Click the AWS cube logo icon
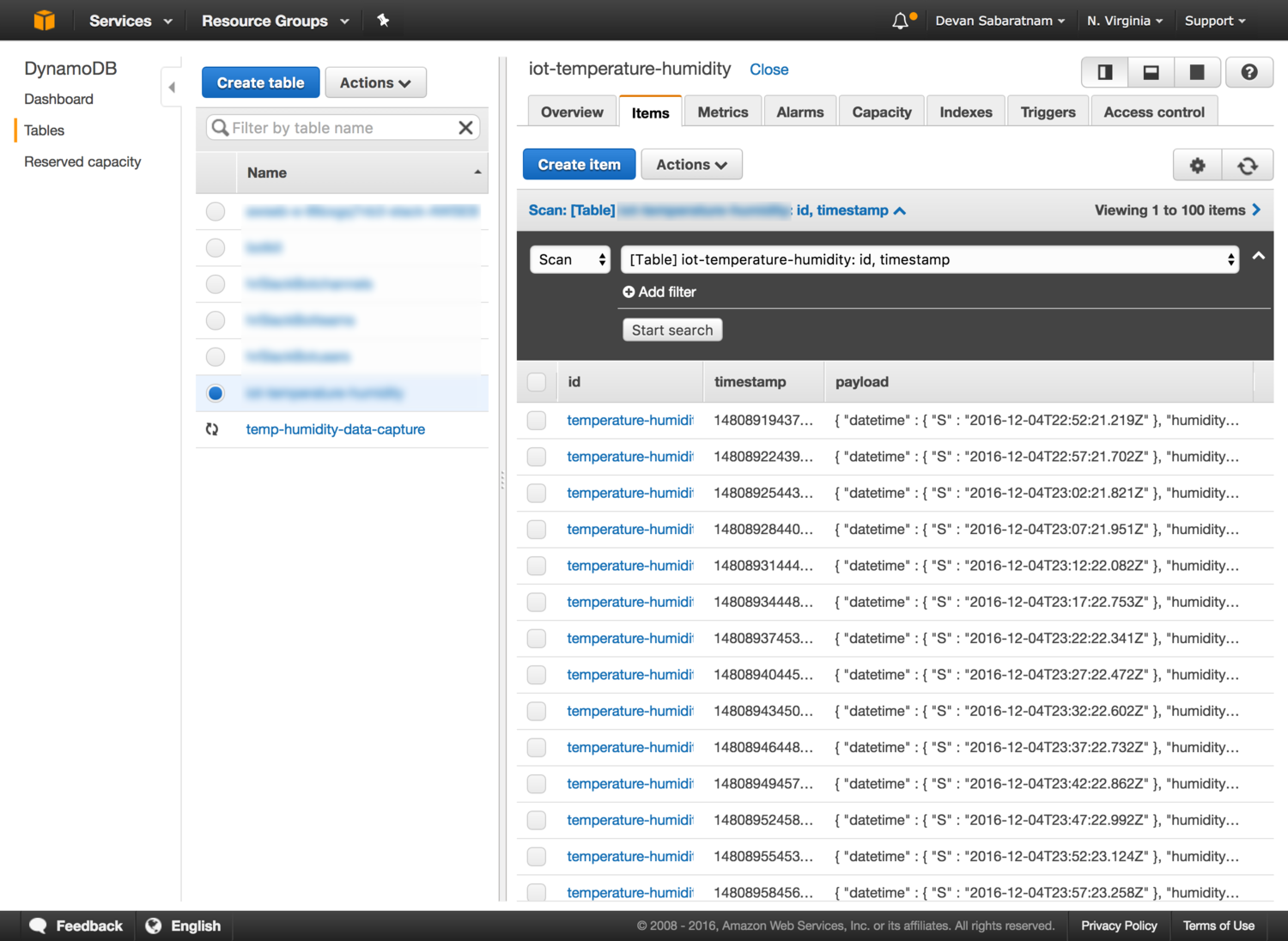This screenshot has height=941, width=1288. tap(44, 20)
